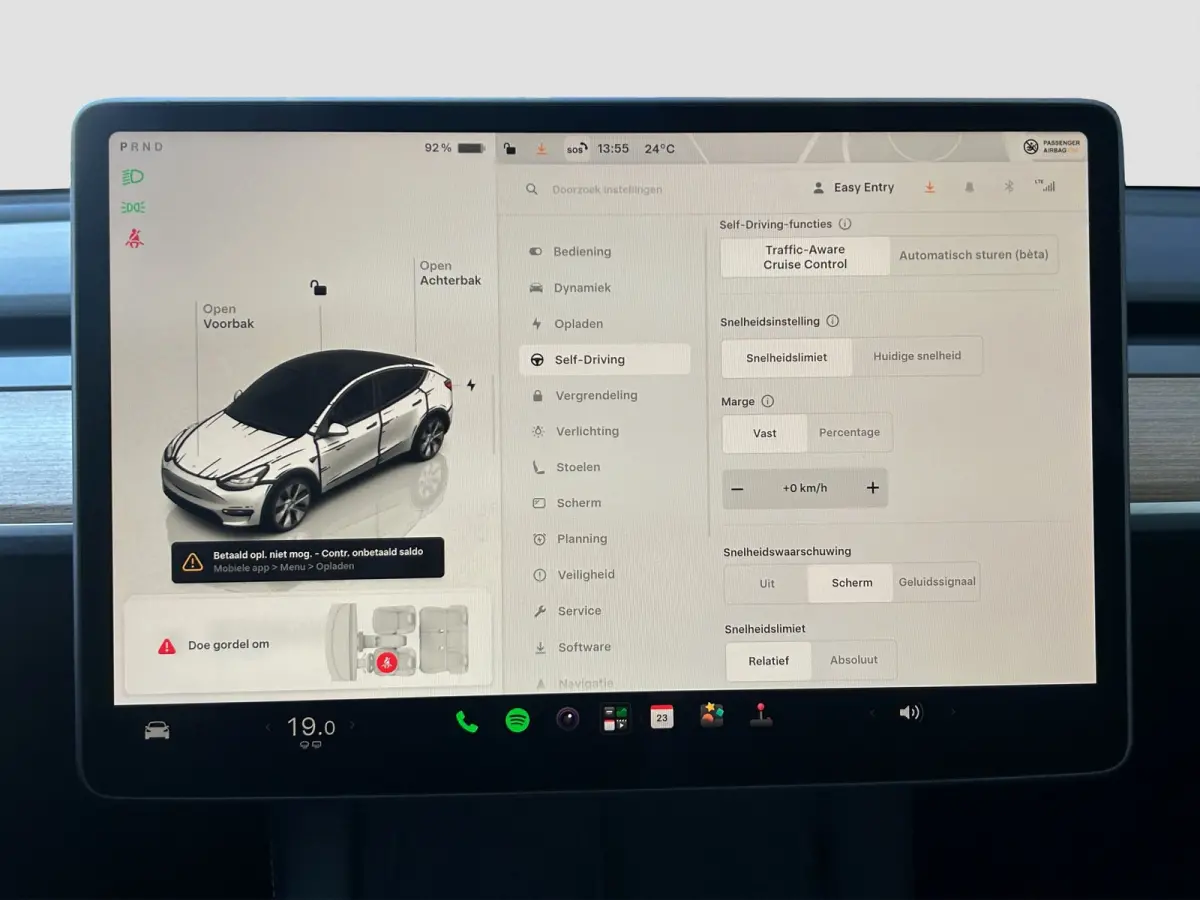Tap the car controls icon in the dock
The image size is (1200, 900).
157,731
